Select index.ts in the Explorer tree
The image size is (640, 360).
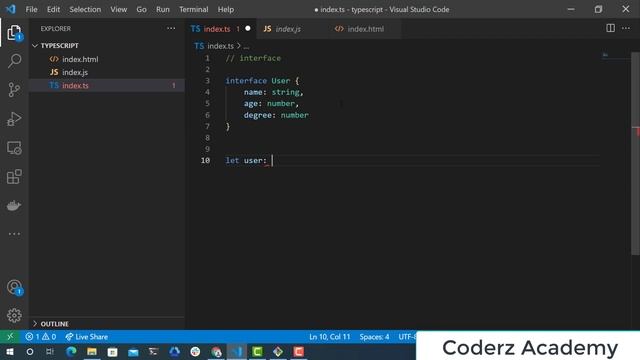[107, 85]
